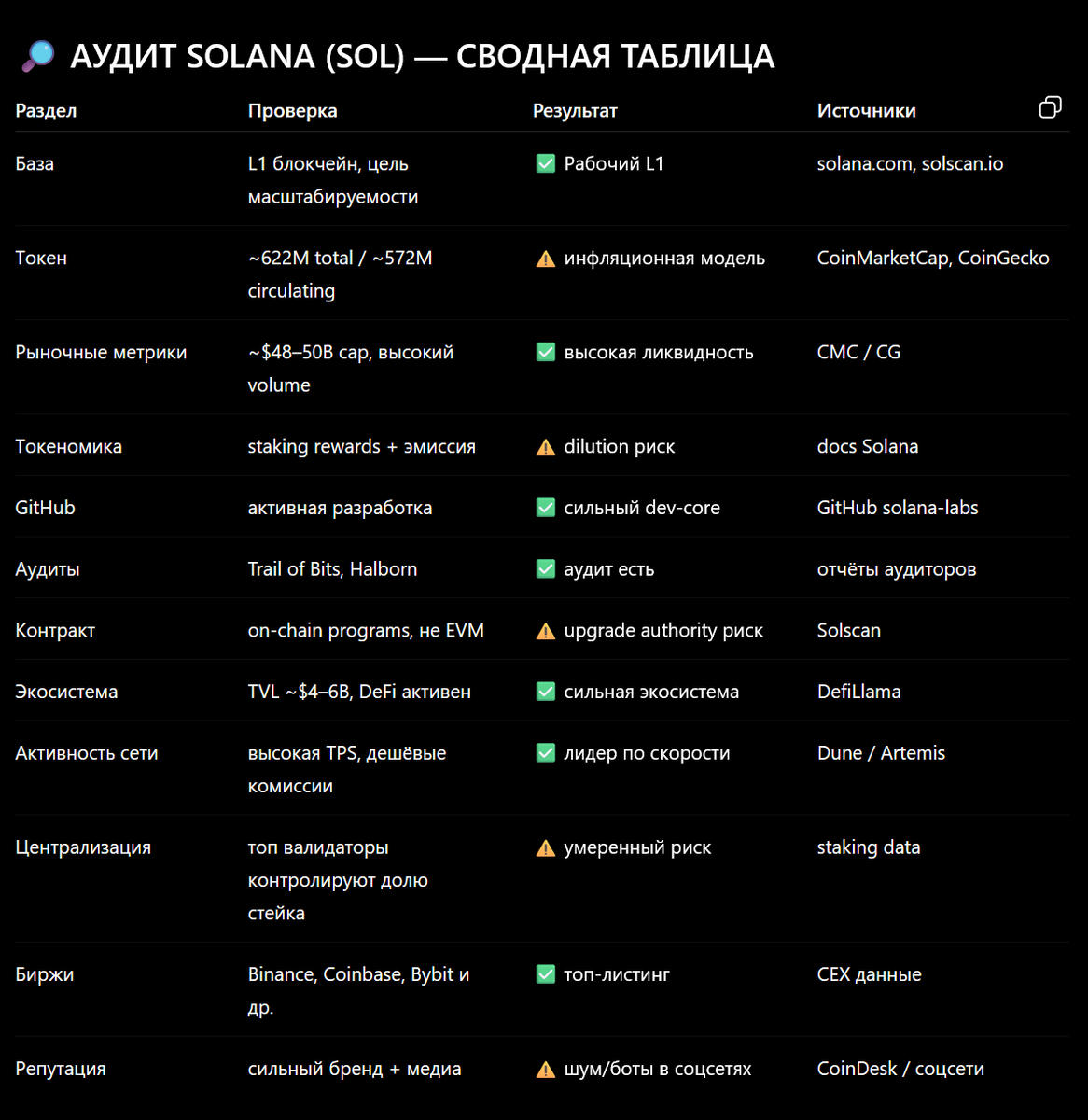The image size is (1088, 1120).
Task: Click the 'Источники' column header
Action: click(866, 110)
